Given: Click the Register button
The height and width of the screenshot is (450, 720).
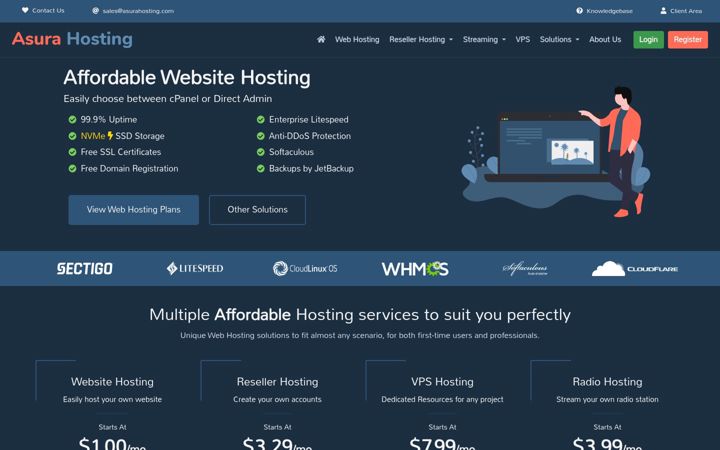Looking at the screenshot, I should coord(687,39).
